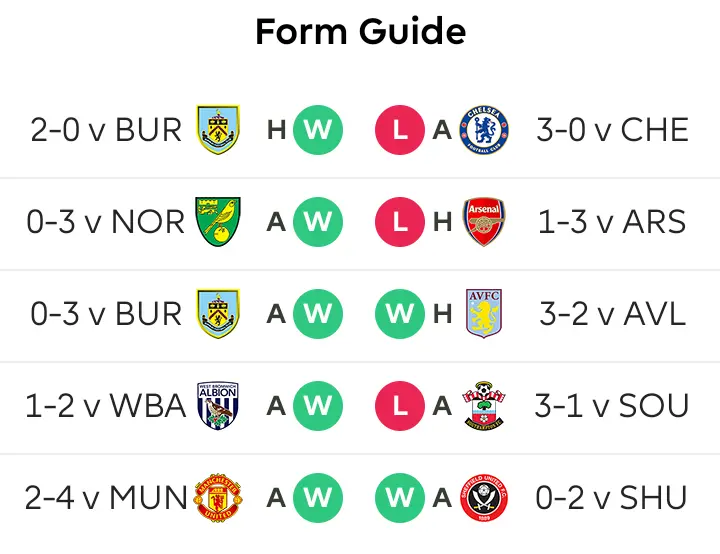Open the West Bromwich Albion crest
The width and height of the screenshot is (720, 554).
219,406
